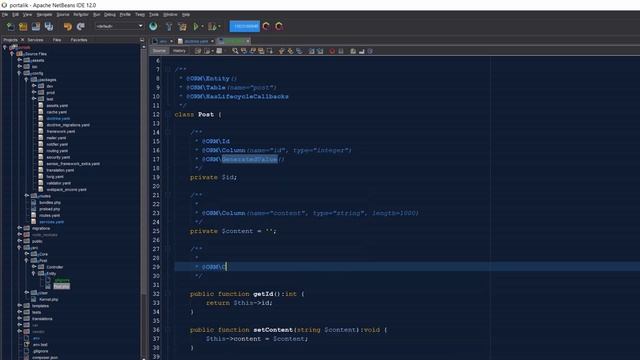Click the blue memory usage button

coord(244,26)
